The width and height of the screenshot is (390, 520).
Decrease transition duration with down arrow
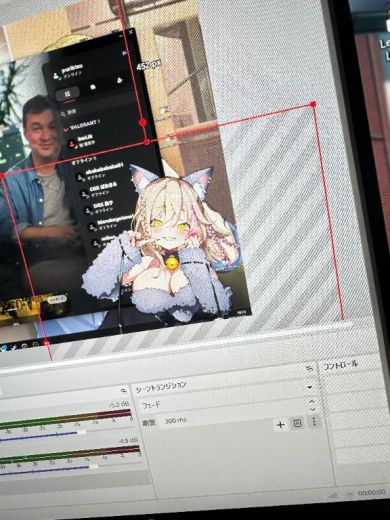click(312, 409)
